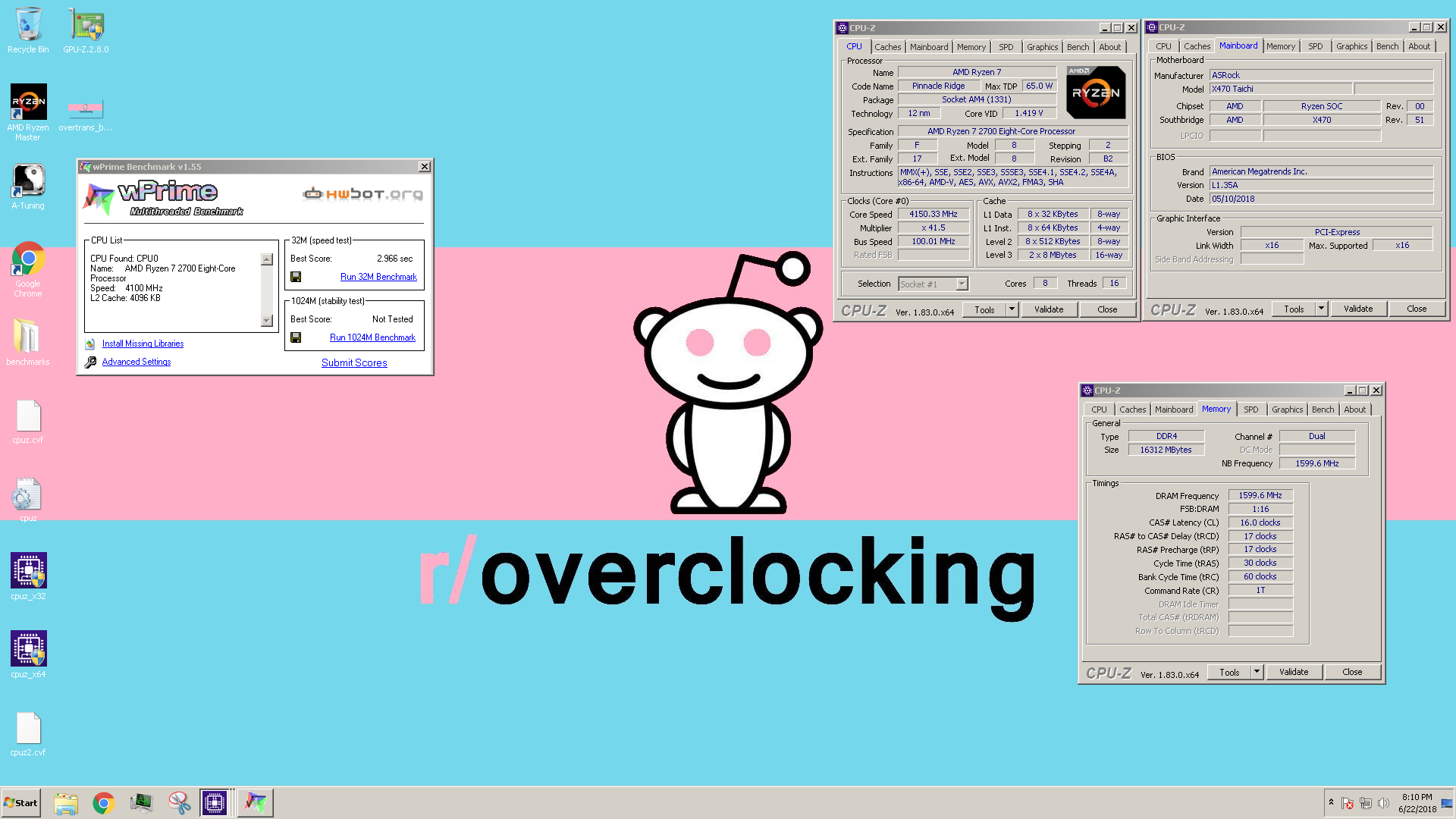The height and width of the screenshot is (819, 1456).
Task: Click the Specification field AMD Ryzen 7 2700
Action: pos(1013,131)
